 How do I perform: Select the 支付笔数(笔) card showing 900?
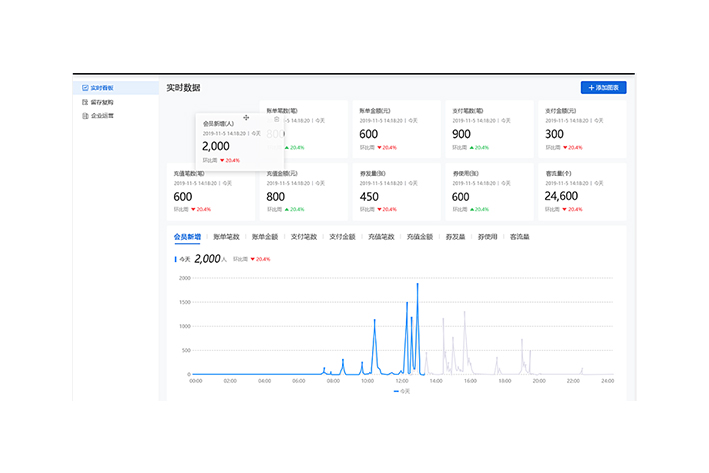click(489, 129)
